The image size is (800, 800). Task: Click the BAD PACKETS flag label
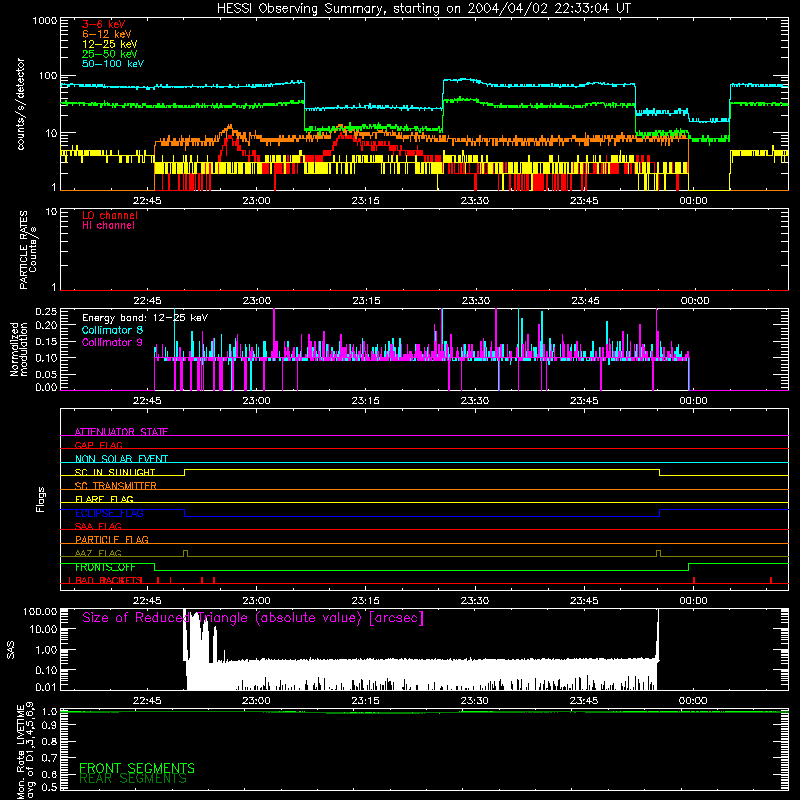109,581
